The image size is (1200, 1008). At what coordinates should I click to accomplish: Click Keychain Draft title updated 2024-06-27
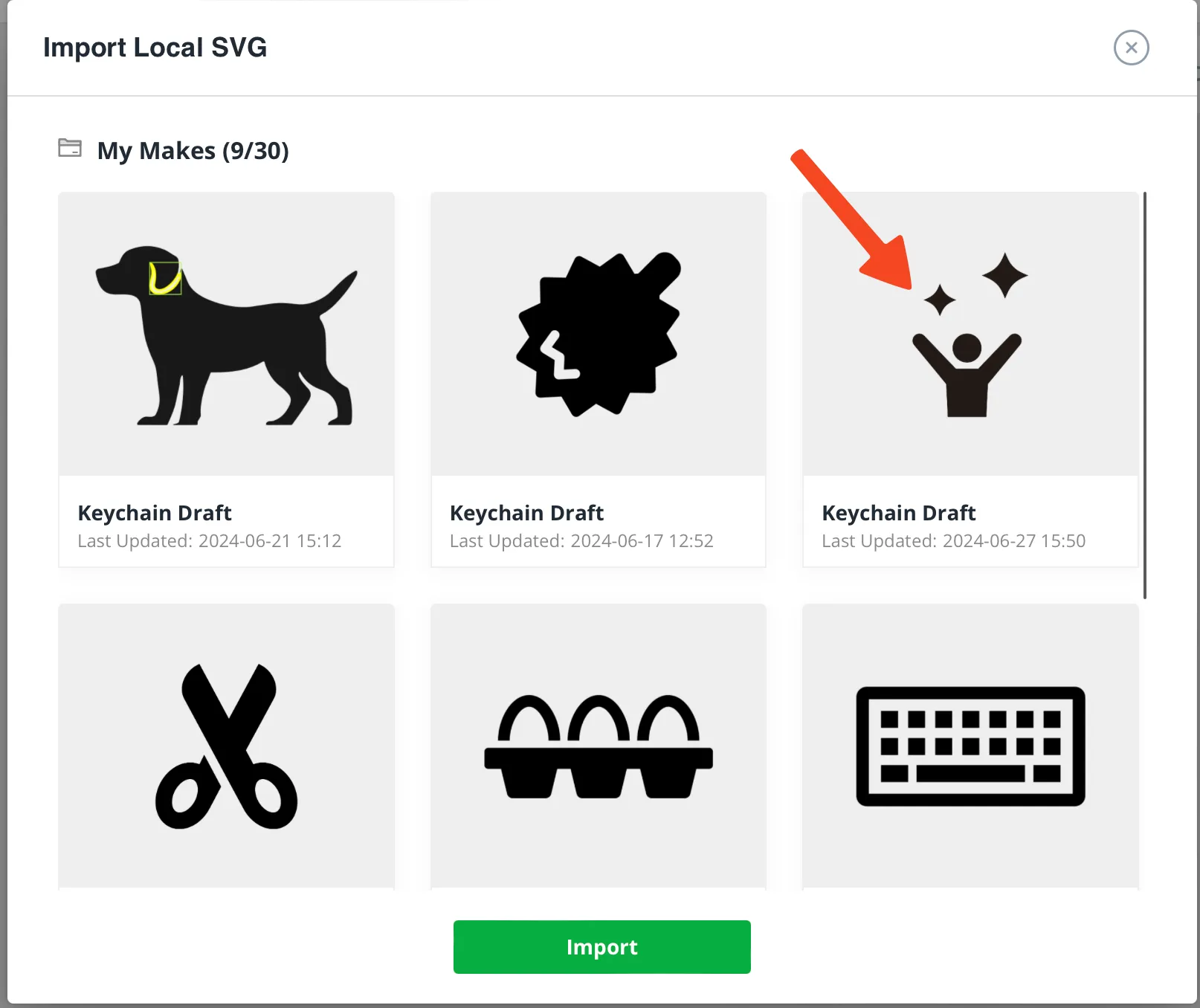(898, 513)
